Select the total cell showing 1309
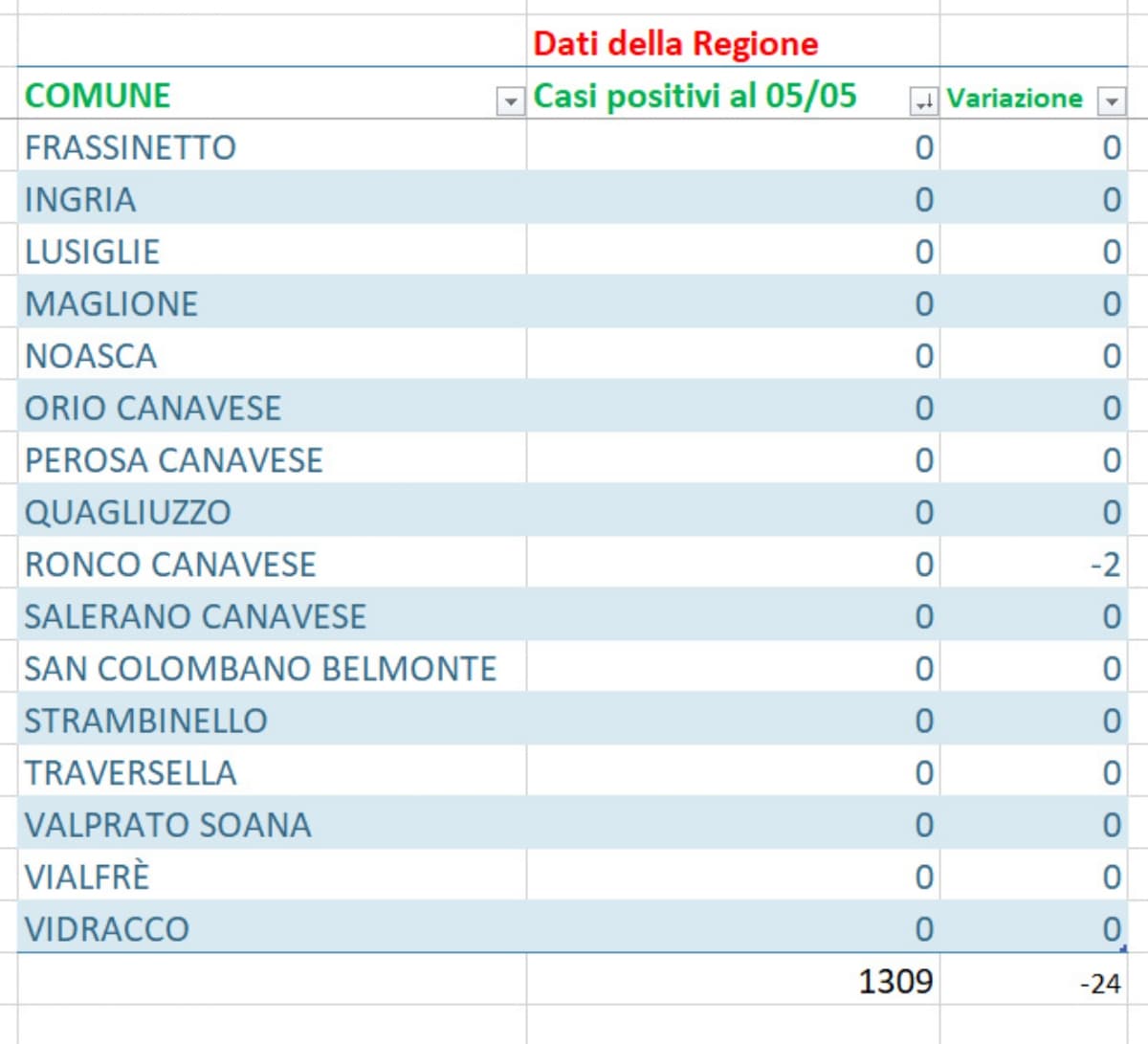Viewport: 1148px width, 1044px height. (x=894, y=981)
